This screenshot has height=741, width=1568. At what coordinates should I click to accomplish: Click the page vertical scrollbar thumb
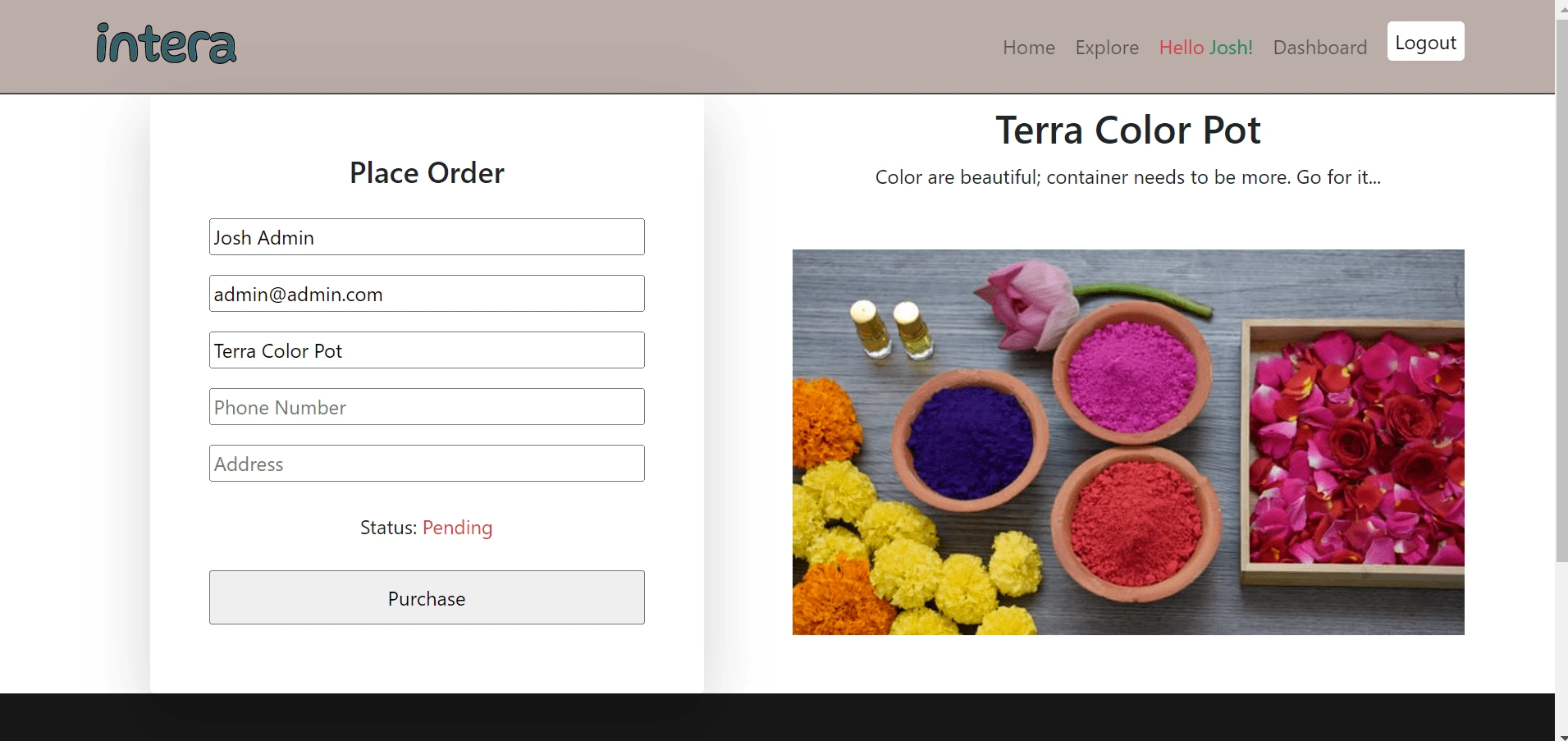pyautogui.click(x=1561, y=287)
